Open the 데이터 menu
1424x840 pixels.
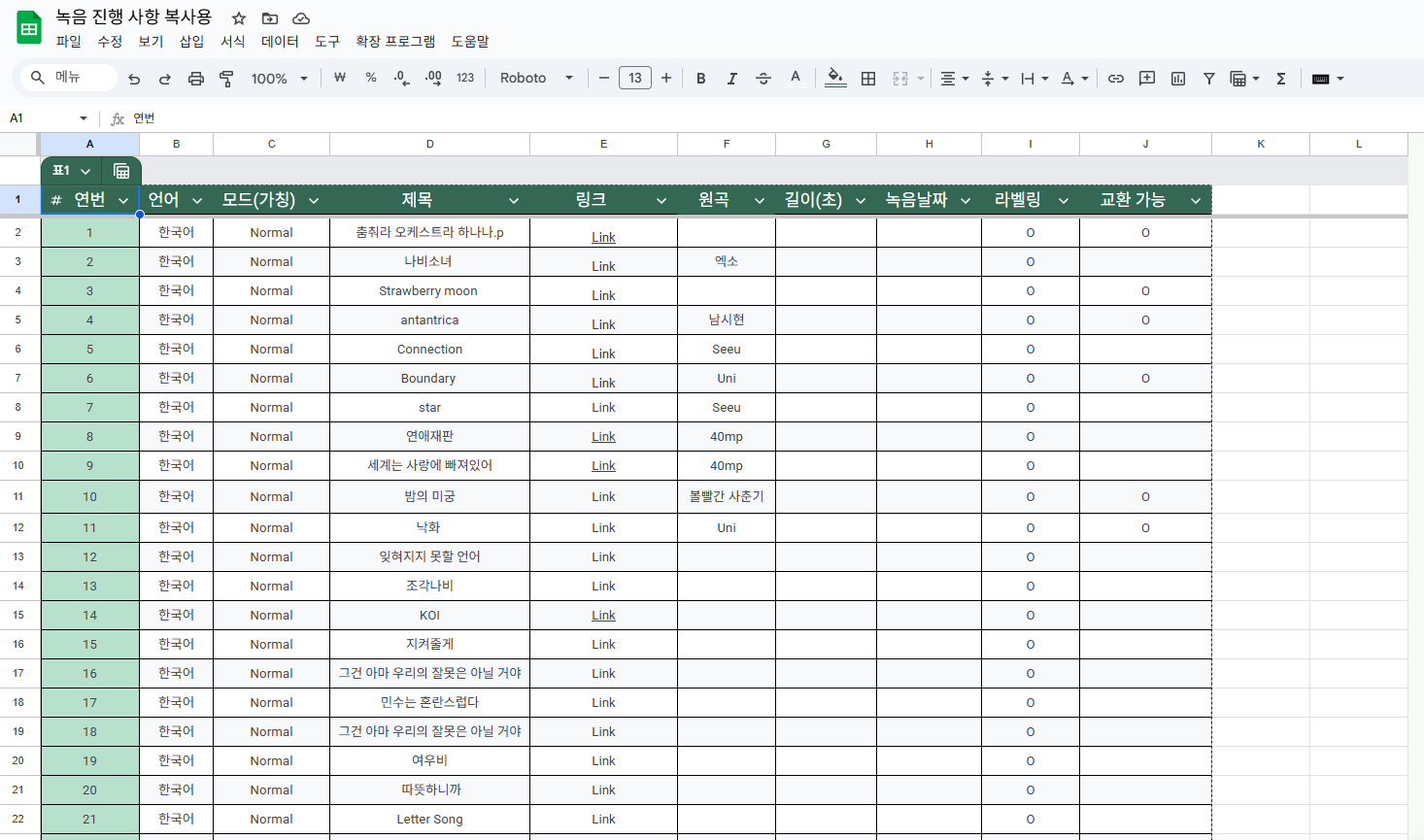pos(280,42)
